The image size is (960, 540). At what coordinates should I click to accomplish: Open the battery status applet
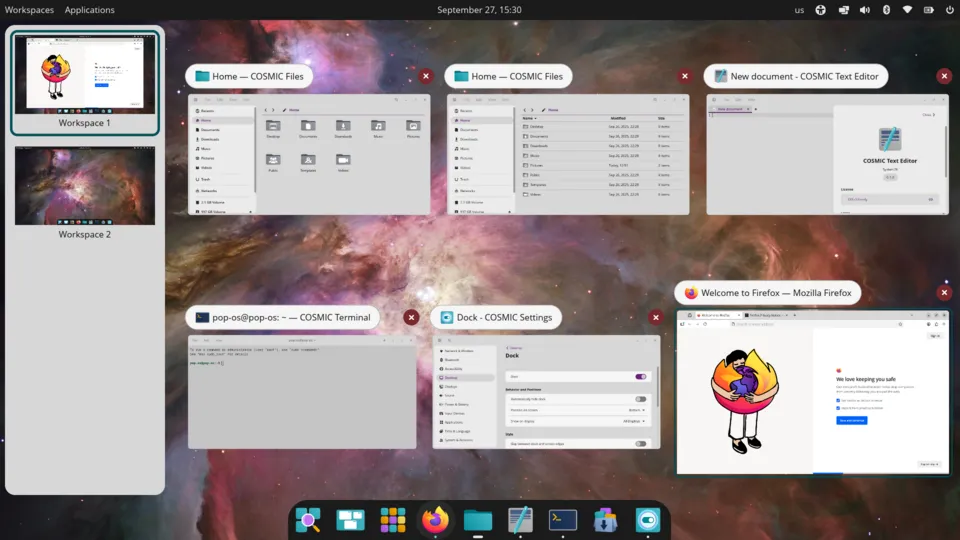click(x=929, y=10)
